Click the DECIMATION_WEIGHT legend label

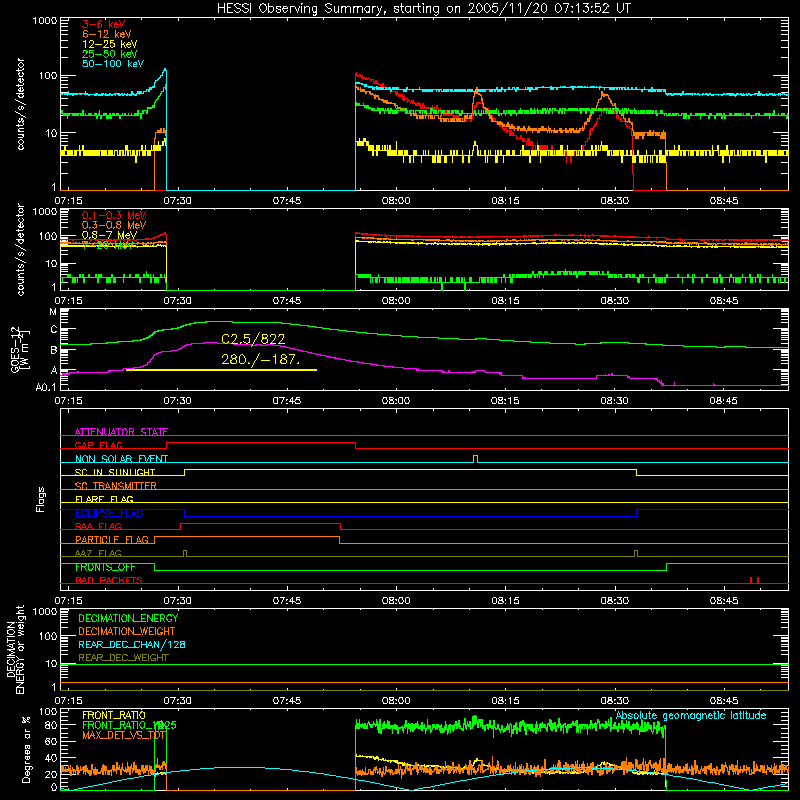tap(127, 632)
